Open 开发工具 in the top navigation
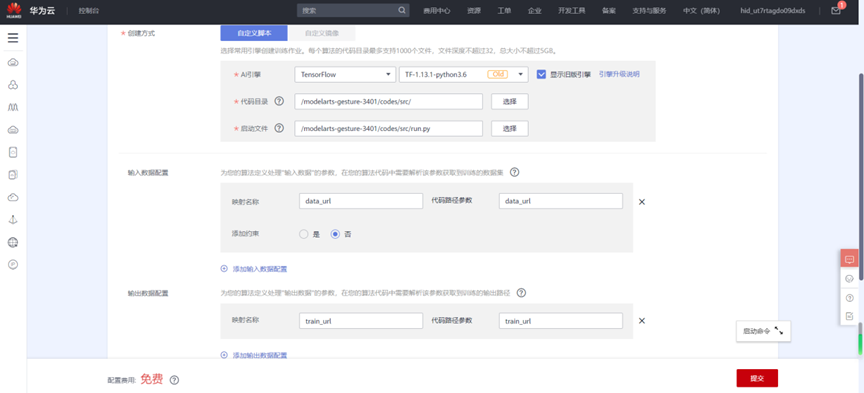Image resolution: width=864 pixels, height=393 pixels. coord(571,10)
